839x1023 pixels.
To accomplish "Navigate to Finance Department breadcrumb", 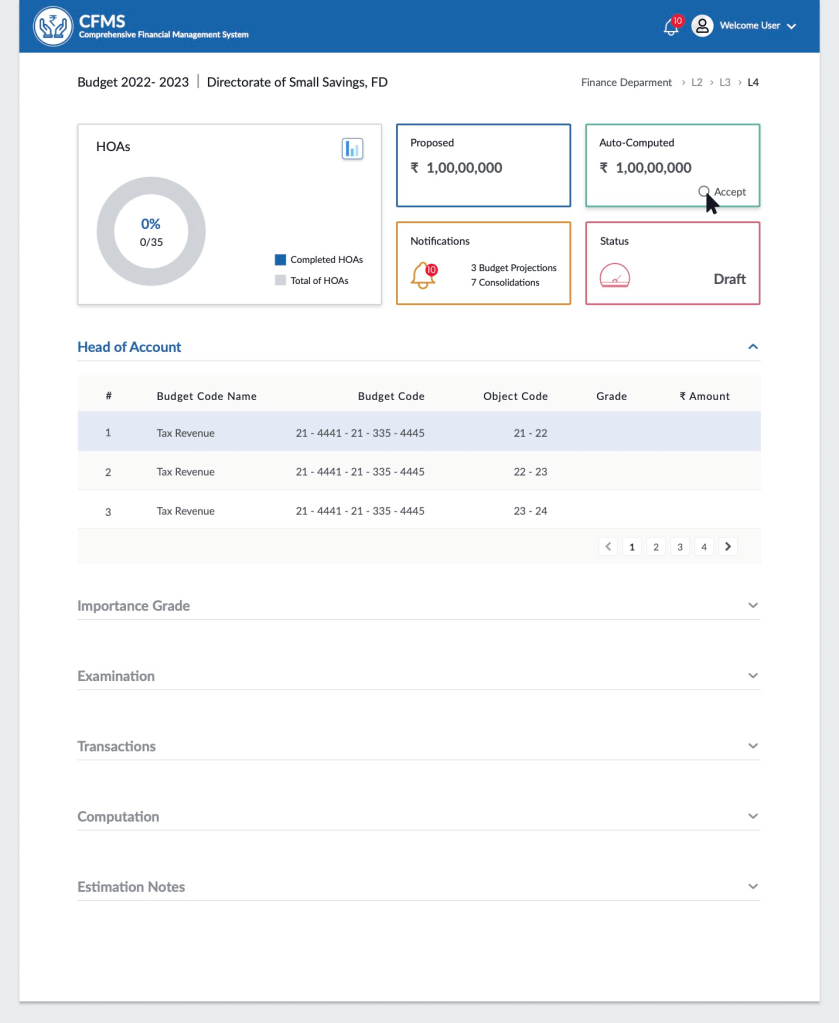I will (x=626, y=83).
